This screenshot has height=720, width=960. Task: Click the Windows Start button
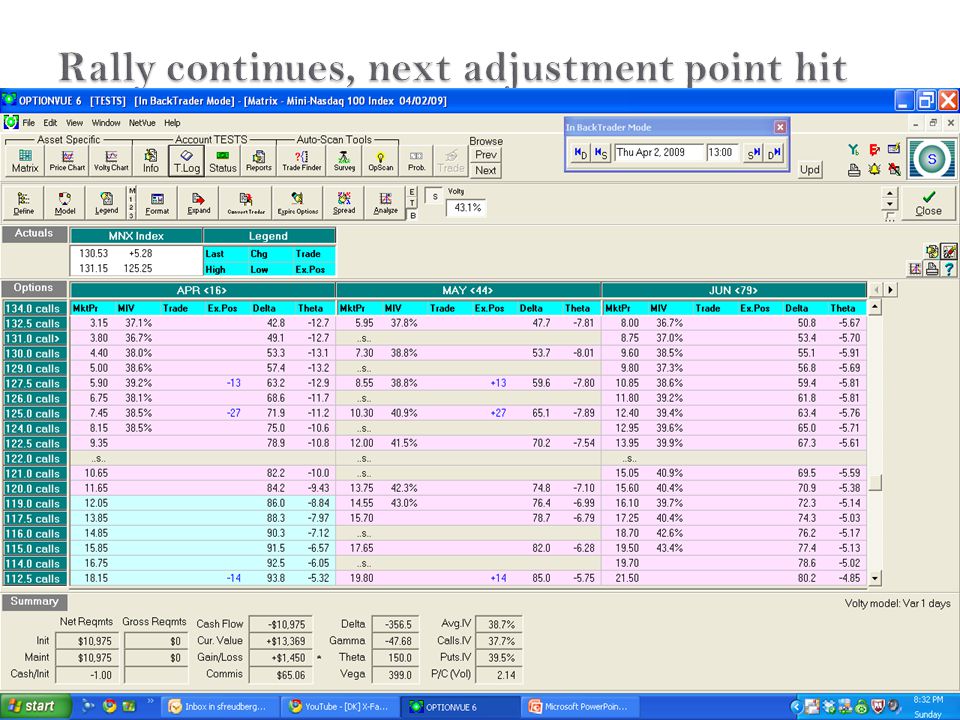click(x=34, y=706)
